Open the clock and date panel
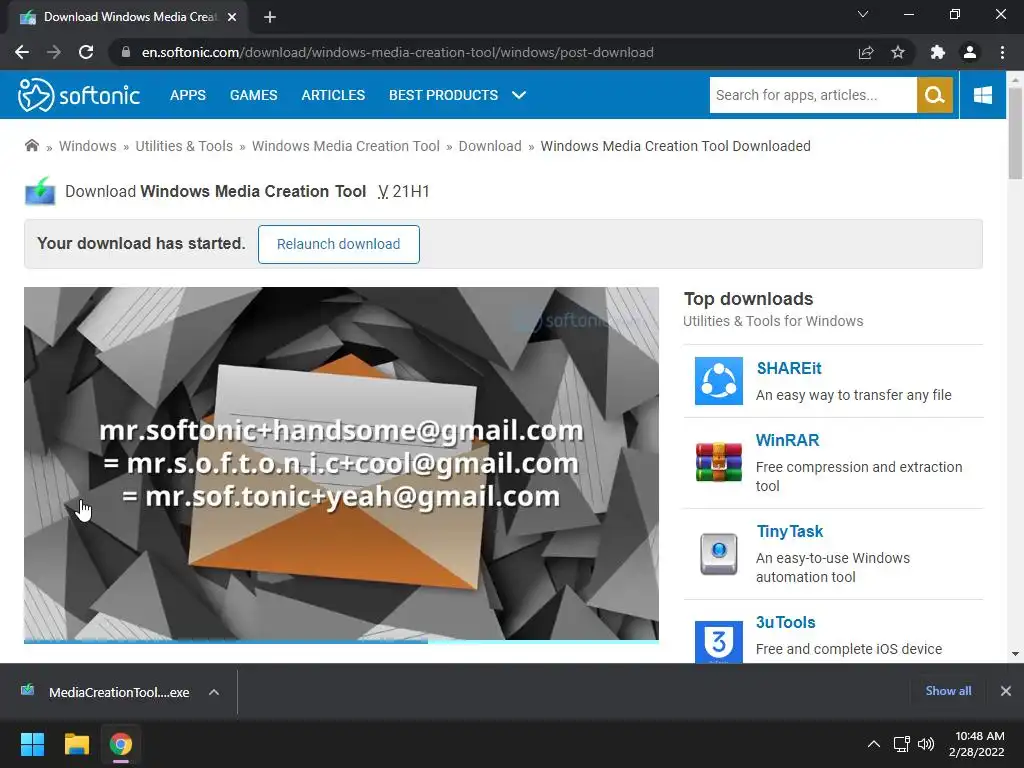Viewport: 1024px width, 768px height. coord(976,744)
